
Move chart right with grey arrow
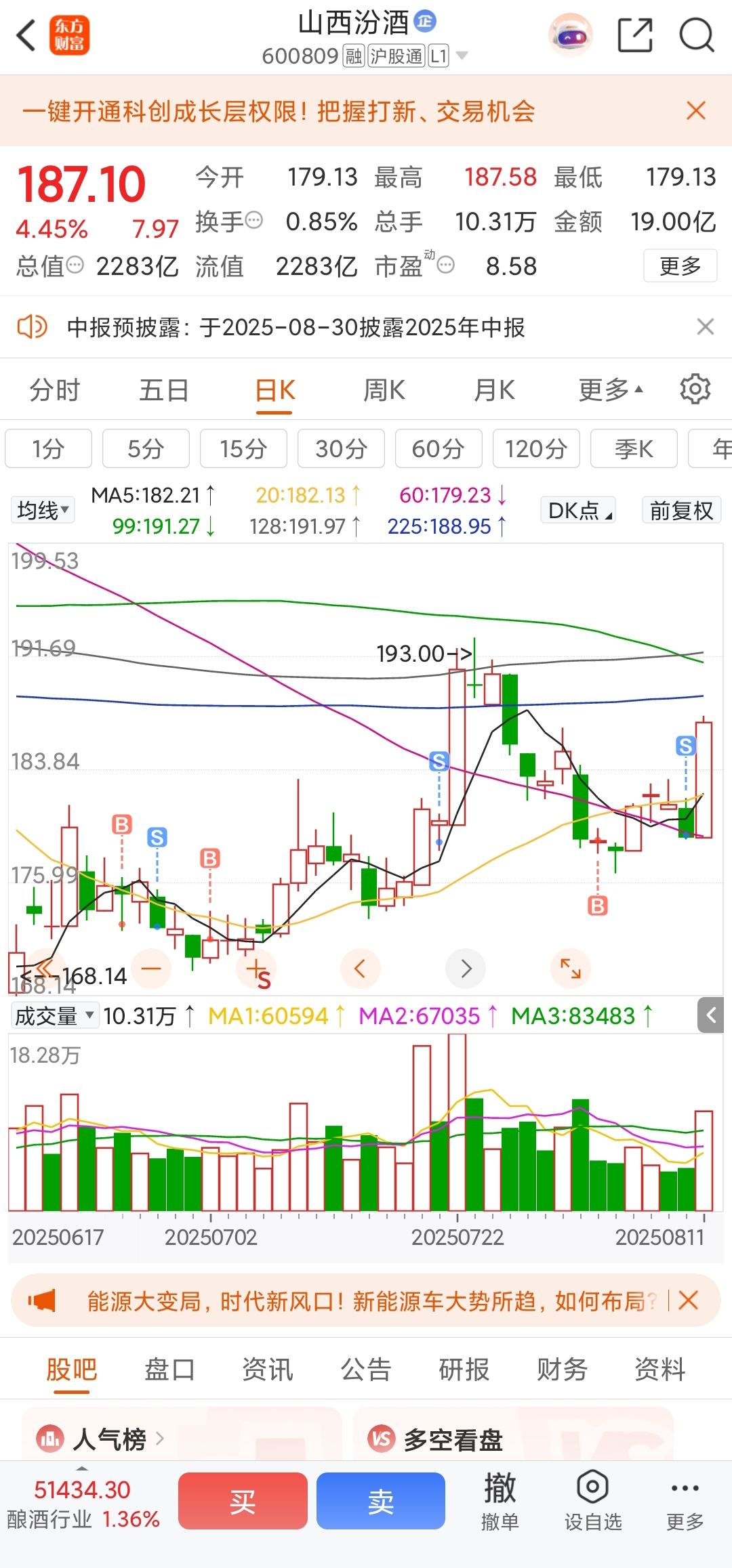[466, 969]
